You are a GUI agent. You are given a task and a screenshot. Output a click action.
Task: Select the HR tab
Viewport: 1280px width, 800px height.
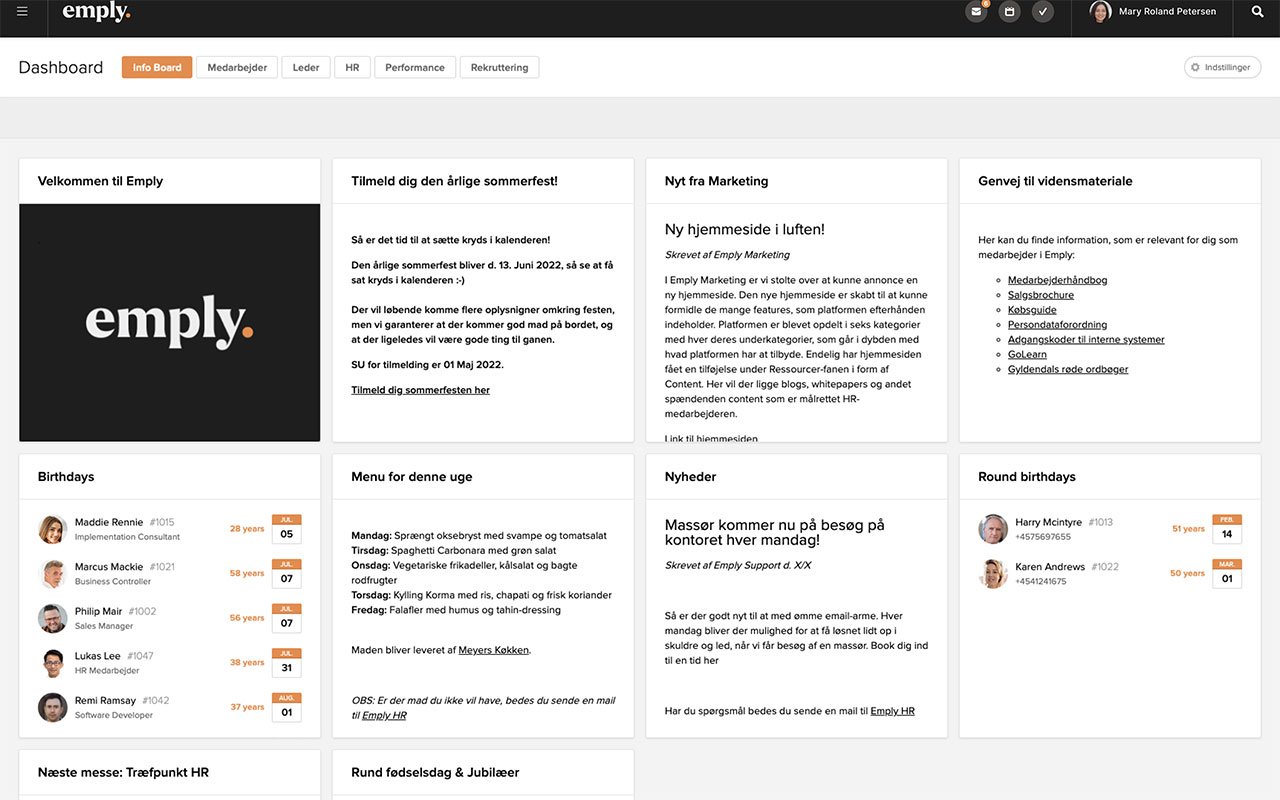click(352, 67)
